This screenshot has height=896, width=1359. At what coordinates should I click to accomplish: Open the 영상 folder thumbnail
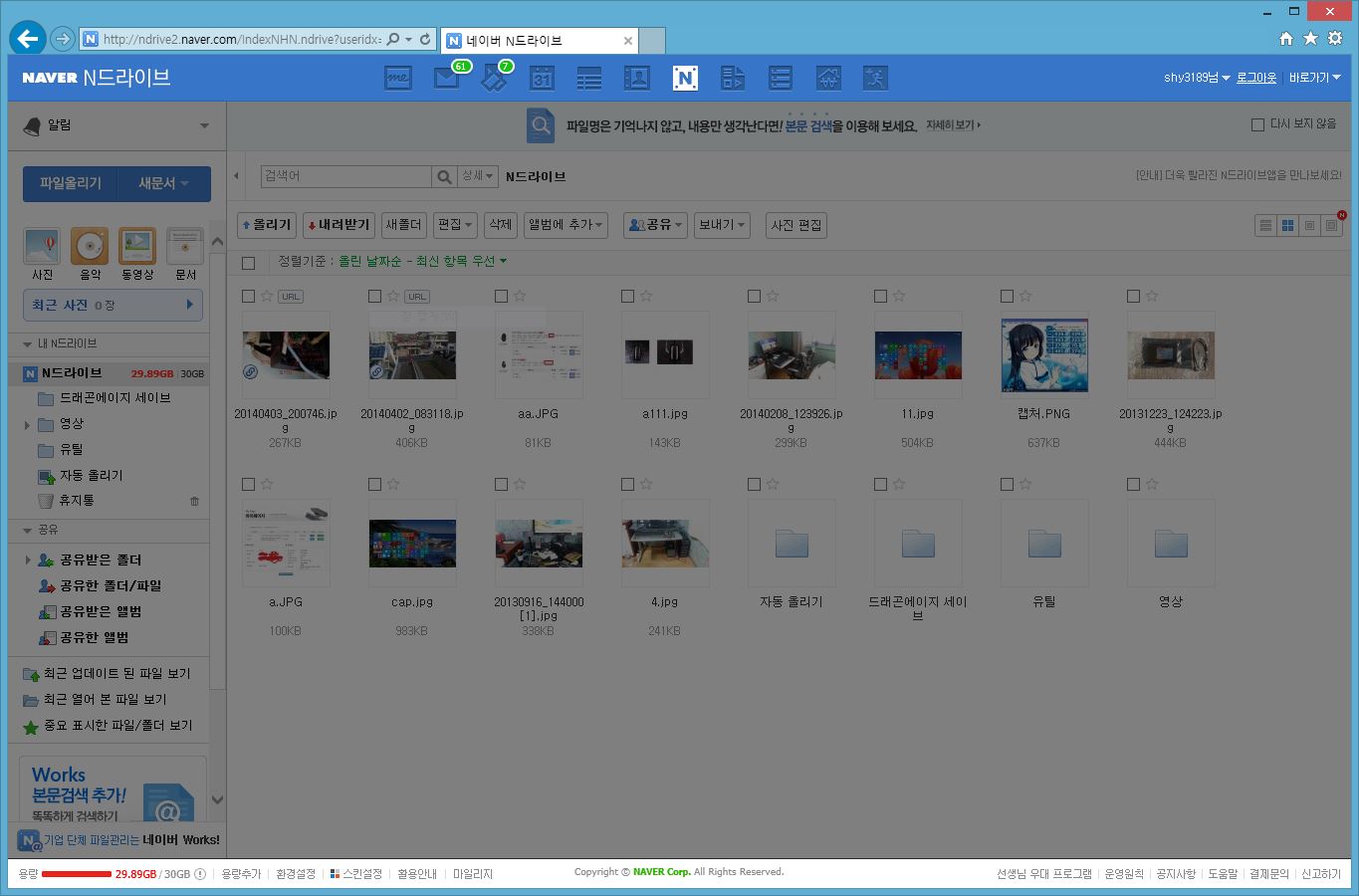[1171, 544]
